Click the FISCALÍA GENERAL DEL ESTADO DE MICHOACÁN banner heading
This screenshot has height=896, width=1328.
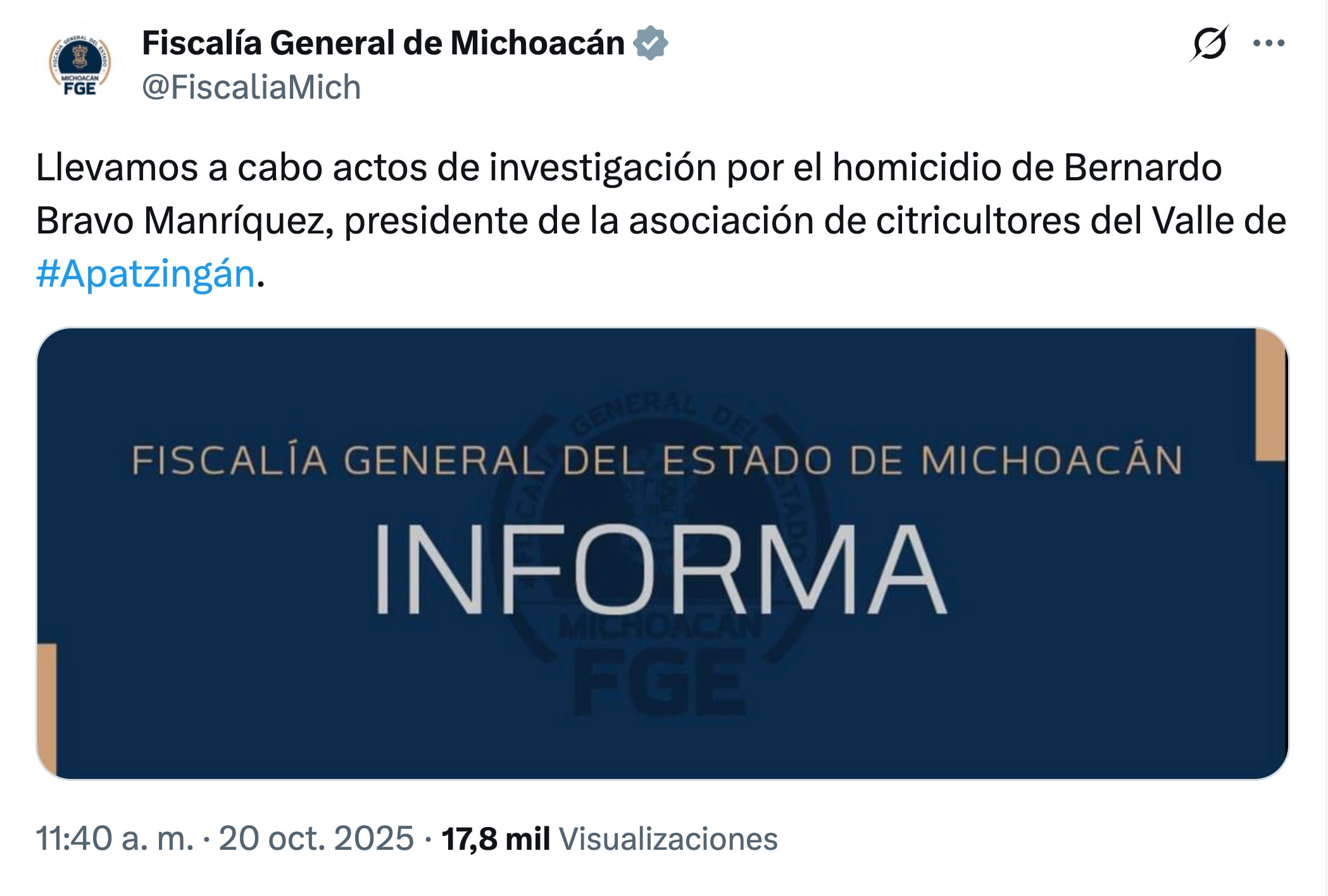pos(657,460)
